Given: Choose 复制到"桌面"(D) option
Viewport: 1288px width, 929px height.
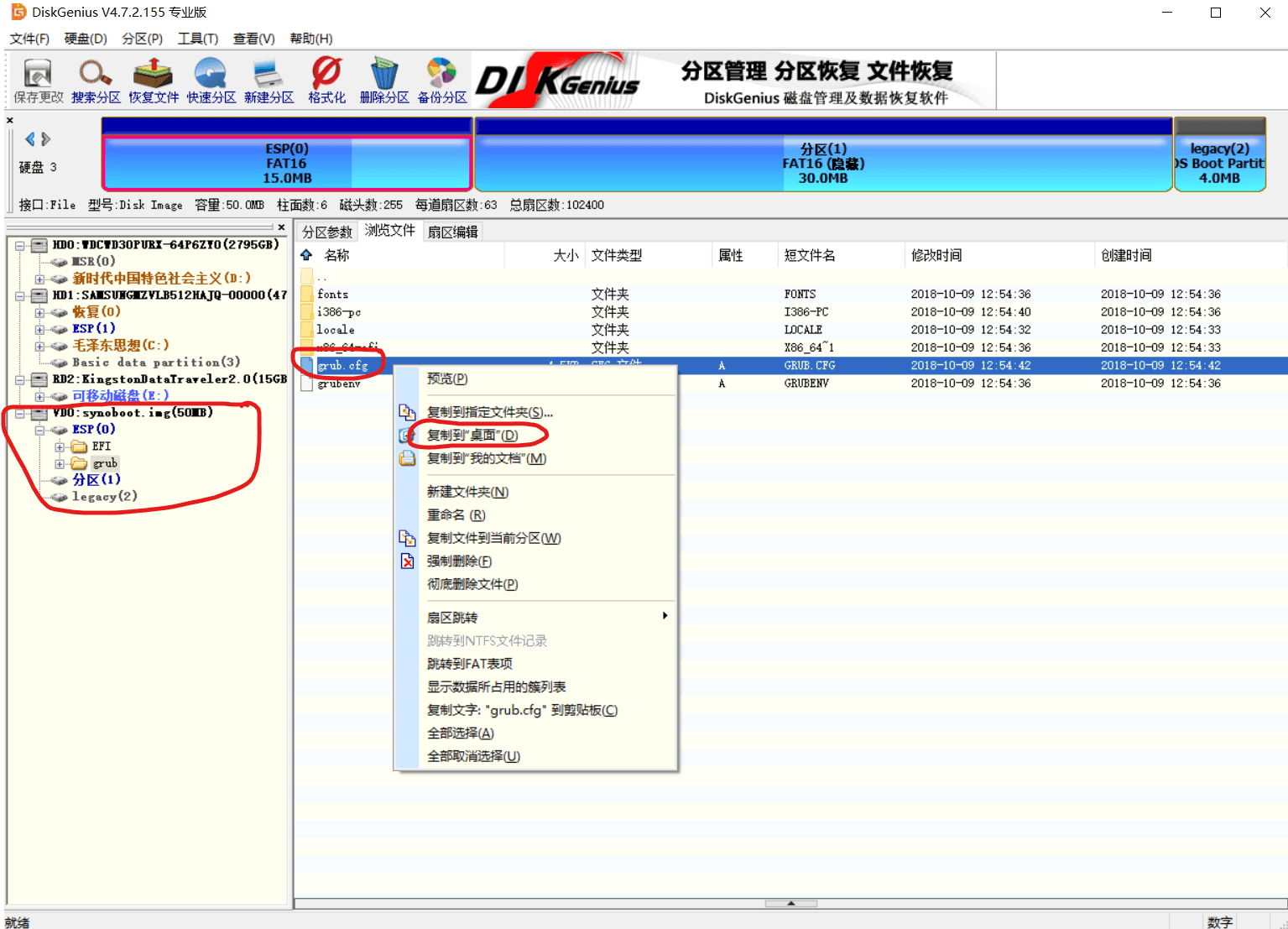Looking at the screenshot, I should pyautogui.click(x=472, y=435).
